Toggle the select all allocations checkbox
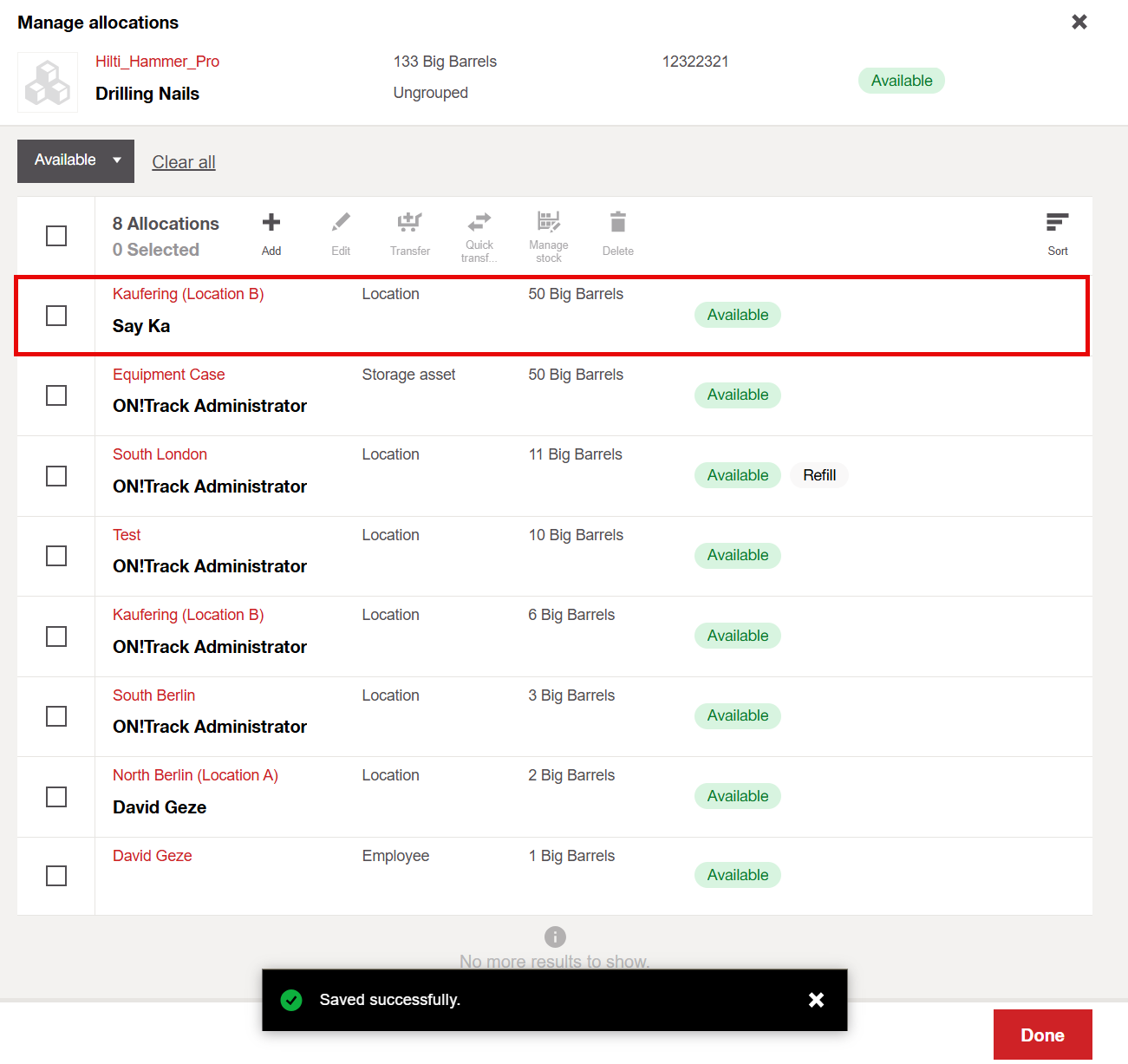This screenshot has width=1128, height=1064. [56, 236]
